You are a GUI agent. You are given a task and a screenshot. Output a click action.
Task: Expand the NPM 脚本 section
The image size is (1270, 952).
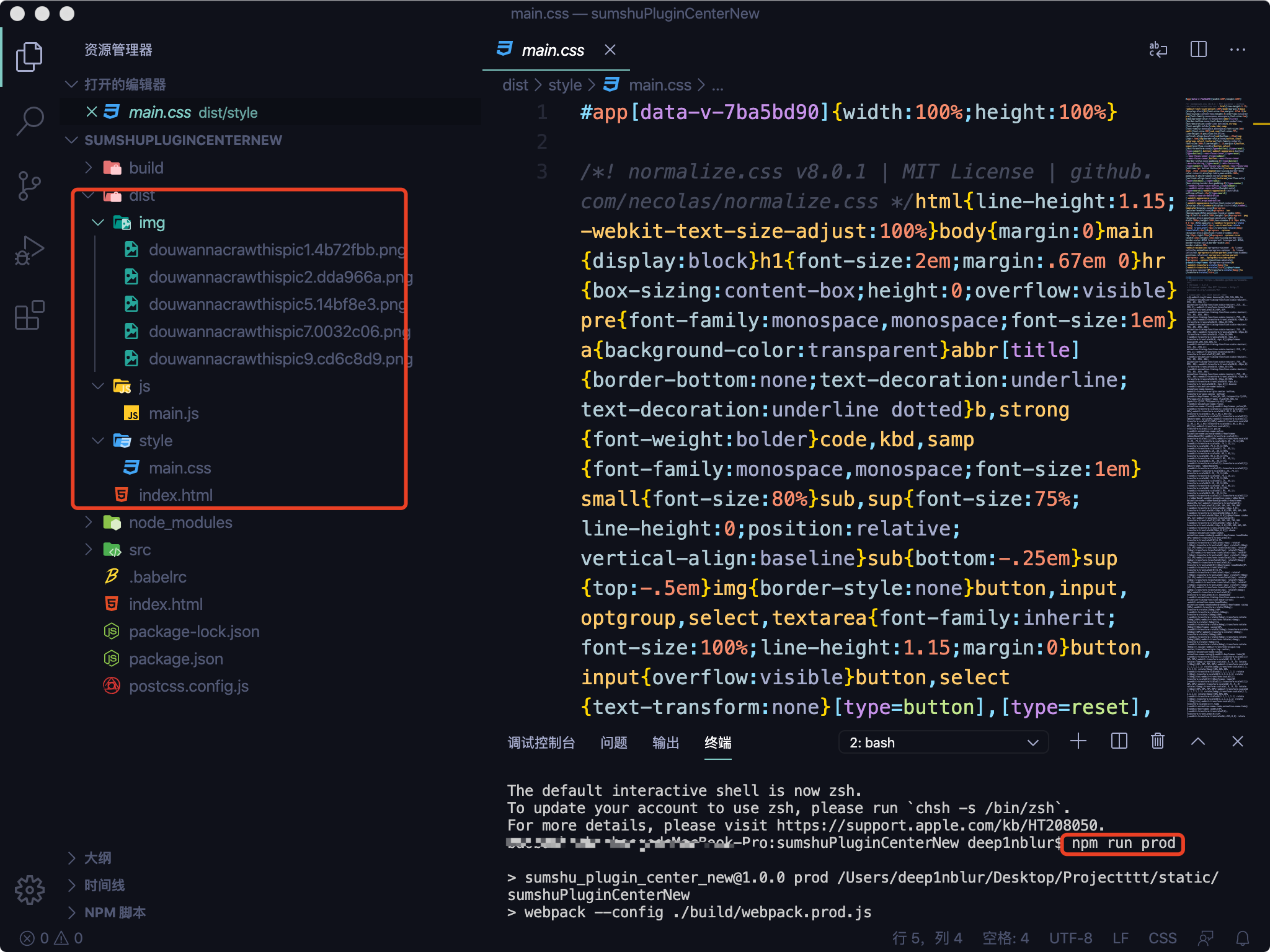[x=115, y=912]
